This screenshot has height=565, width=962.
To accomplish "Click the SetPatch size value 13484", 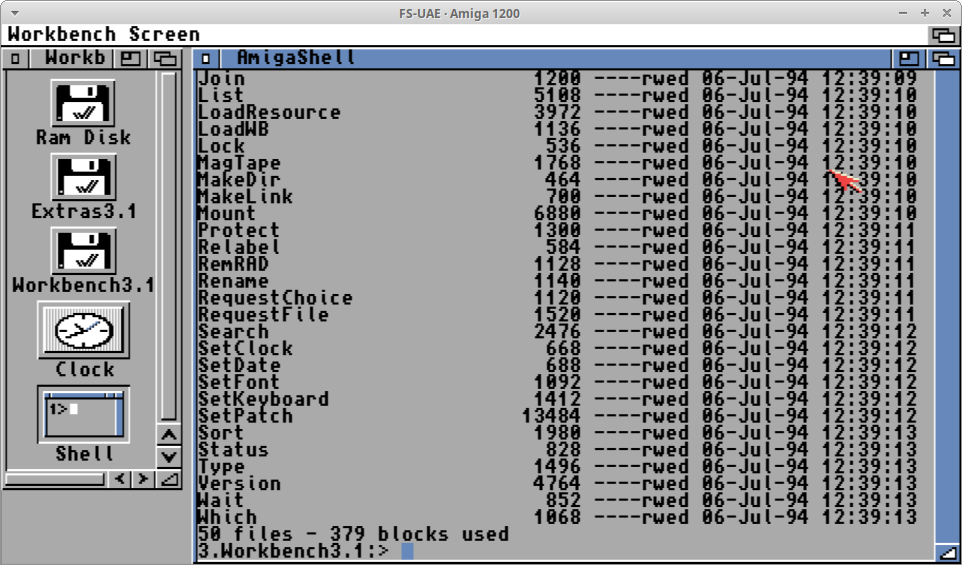I will [551, 416].
